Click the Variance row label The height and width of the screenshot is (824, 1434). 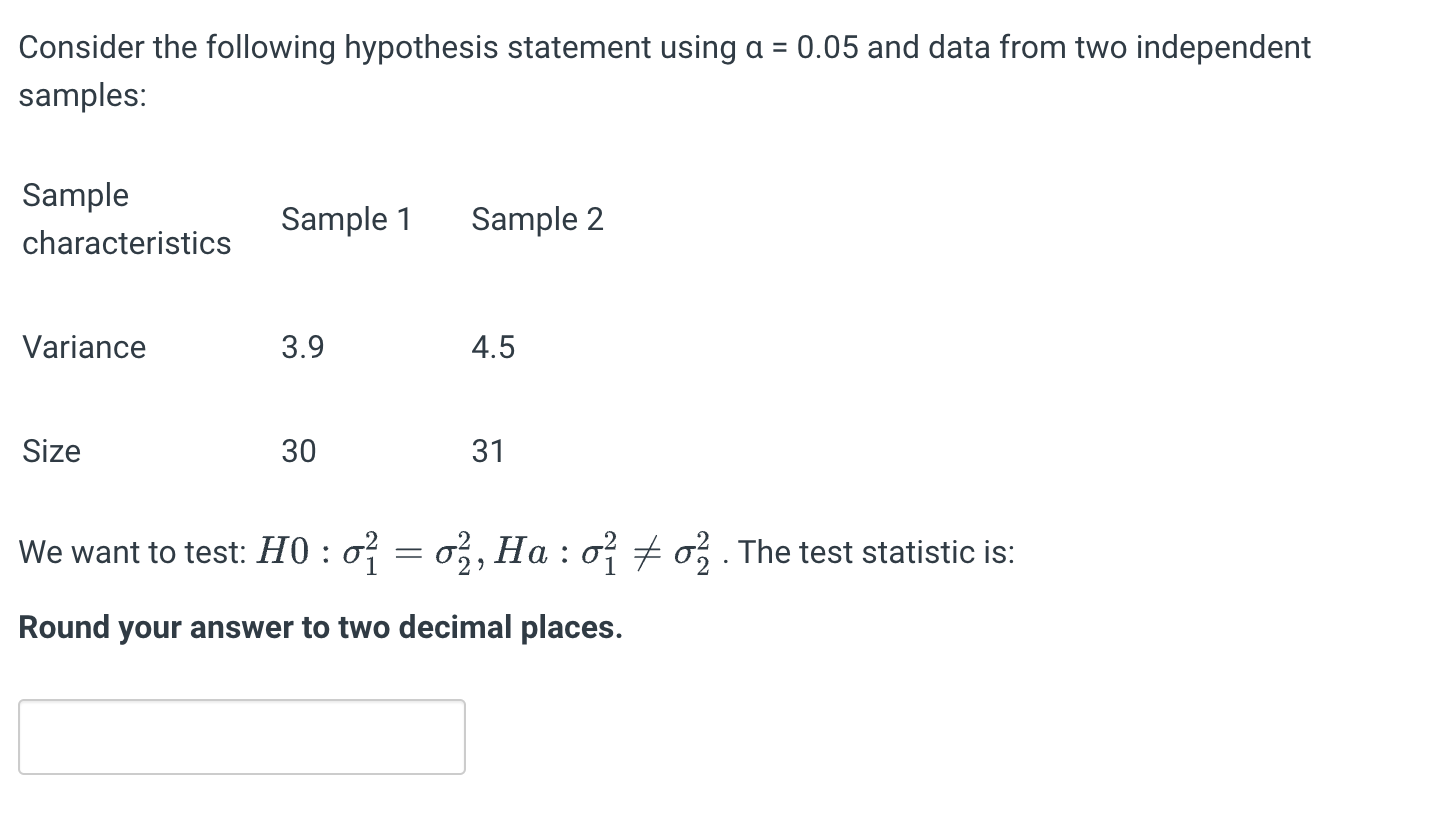click(84, 347)
